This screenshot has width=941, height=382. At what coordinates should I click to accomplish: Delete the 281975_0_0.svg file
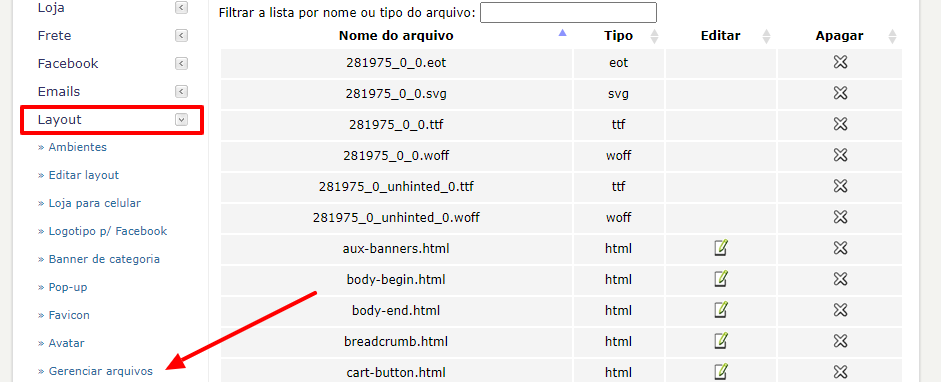click(x=840, y=93)
